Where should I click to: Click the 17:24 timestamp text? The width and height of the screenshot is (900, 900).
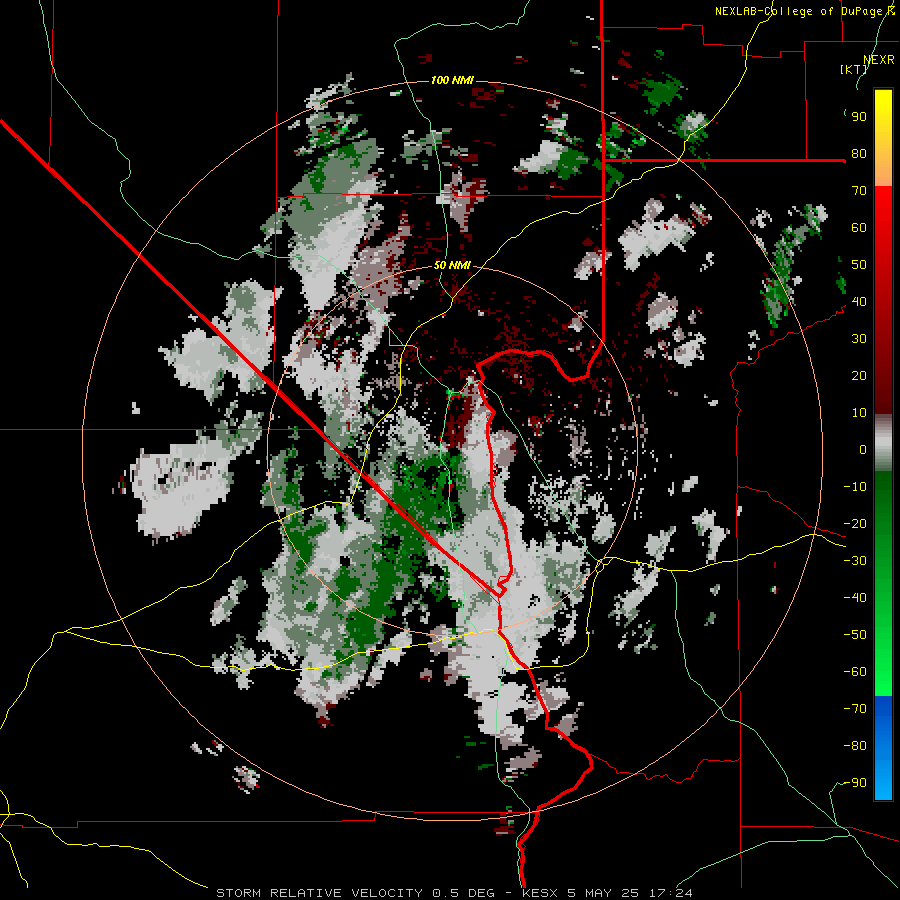pos(671,893)
